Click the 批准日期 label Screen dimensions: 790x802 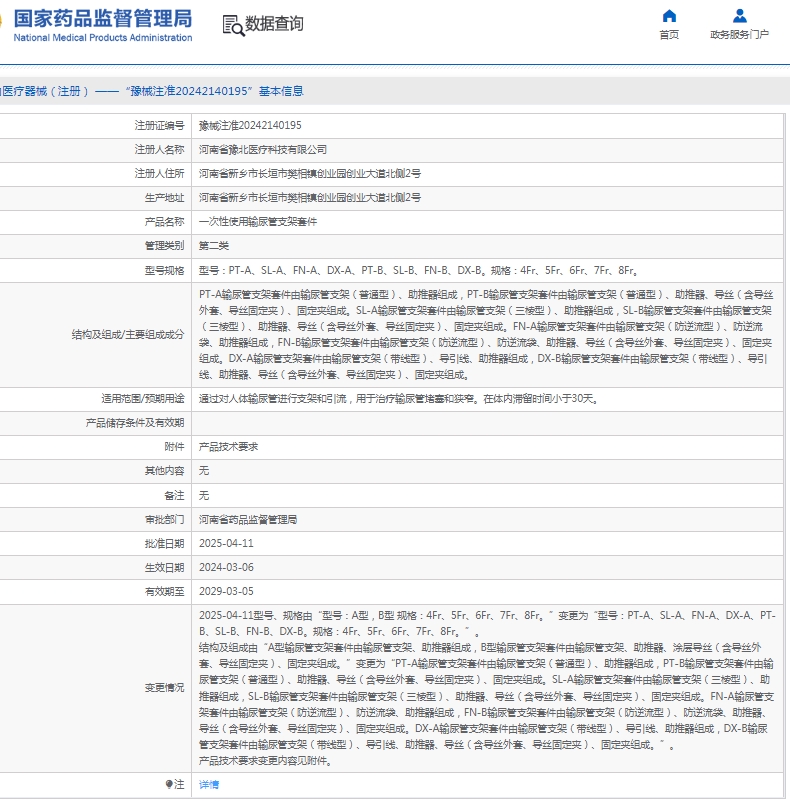164,544
